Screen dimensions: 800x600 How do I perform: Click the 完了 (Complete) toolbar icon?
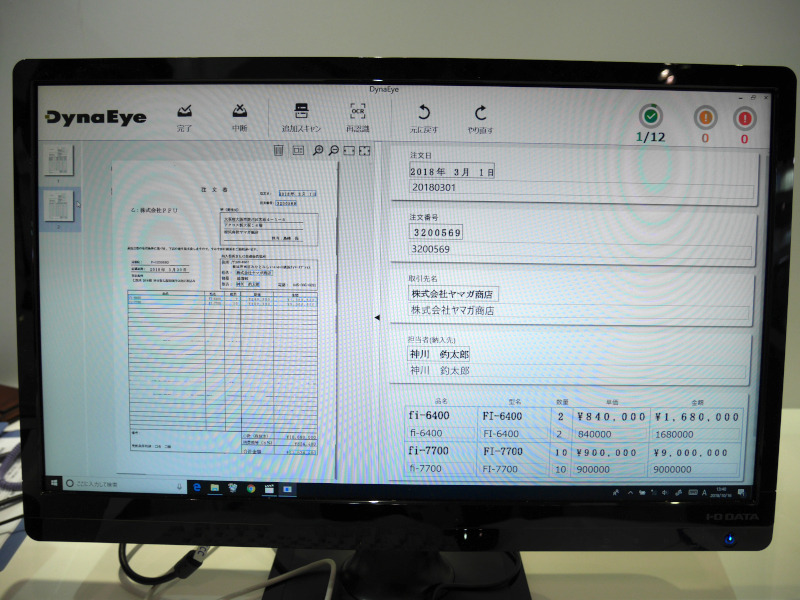[x=184, y=118]
